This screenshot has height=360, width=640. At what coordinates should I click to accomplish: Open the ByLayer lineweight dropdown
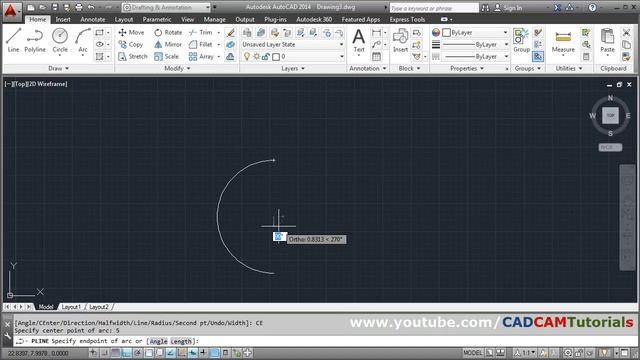(476, 44)
